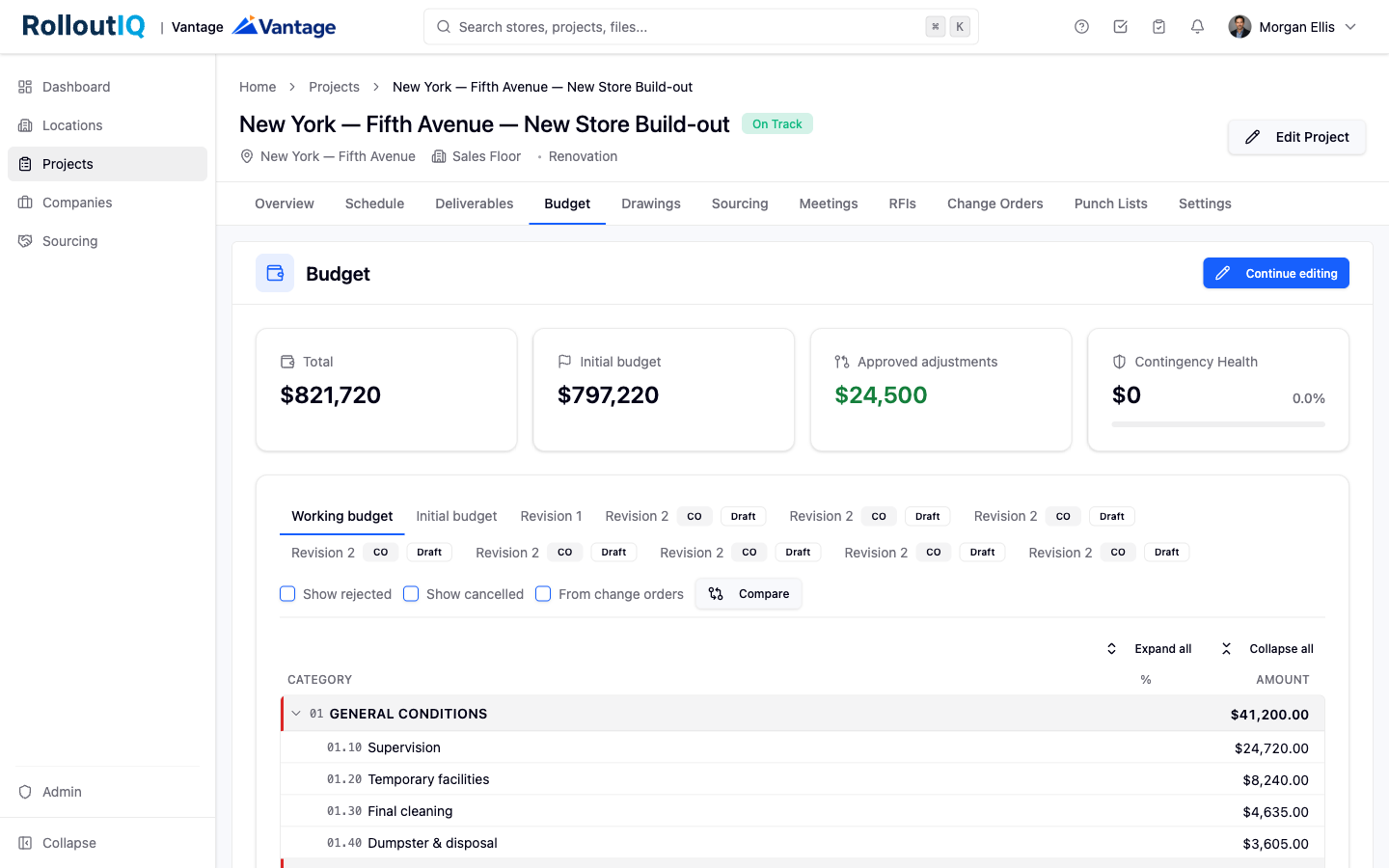Select the Working budget tab
The height and width of the screenshot is (868, 1389).
(342, 516)
